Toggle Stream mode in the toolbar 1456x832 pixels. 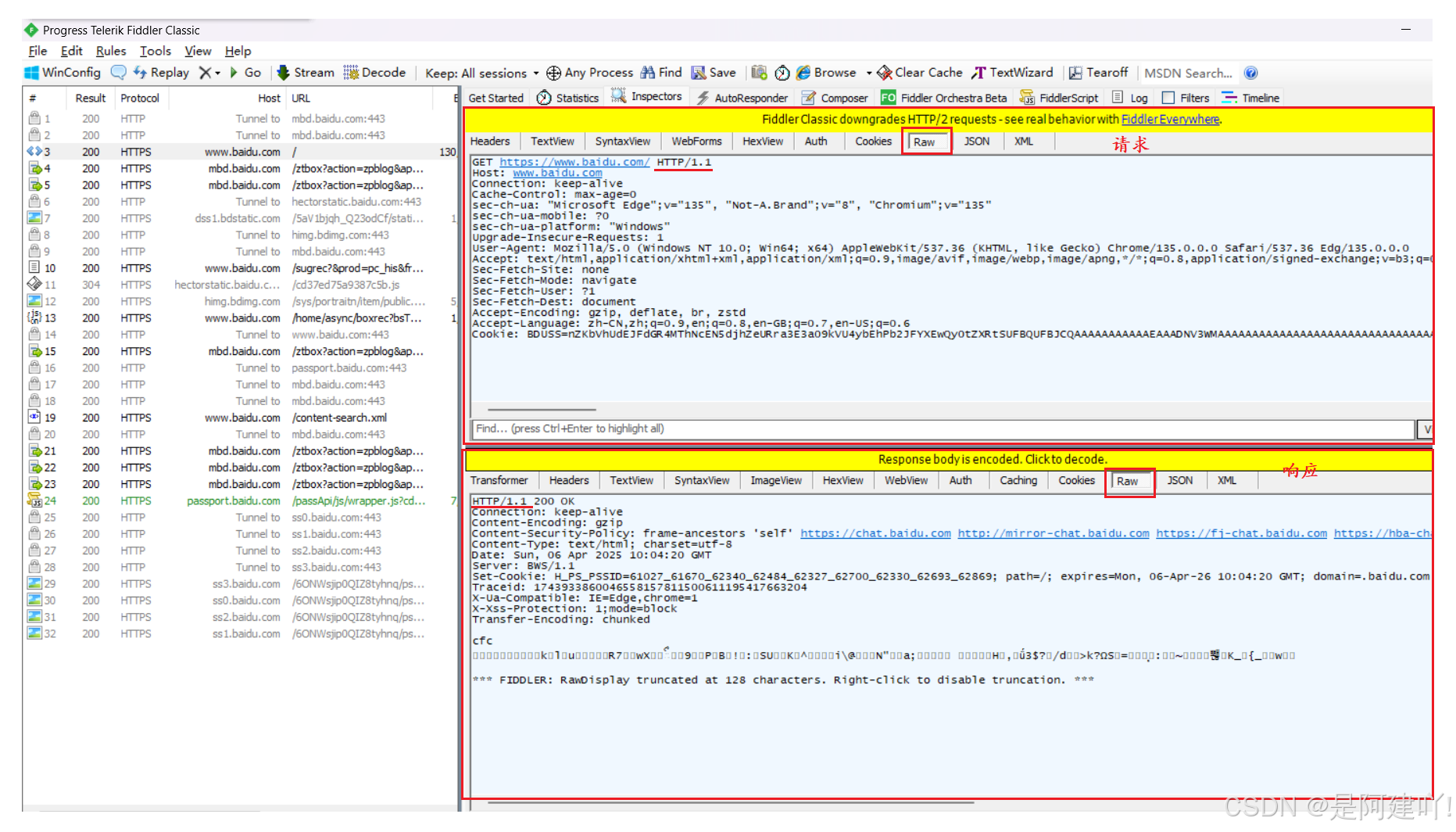pos(306,73)
